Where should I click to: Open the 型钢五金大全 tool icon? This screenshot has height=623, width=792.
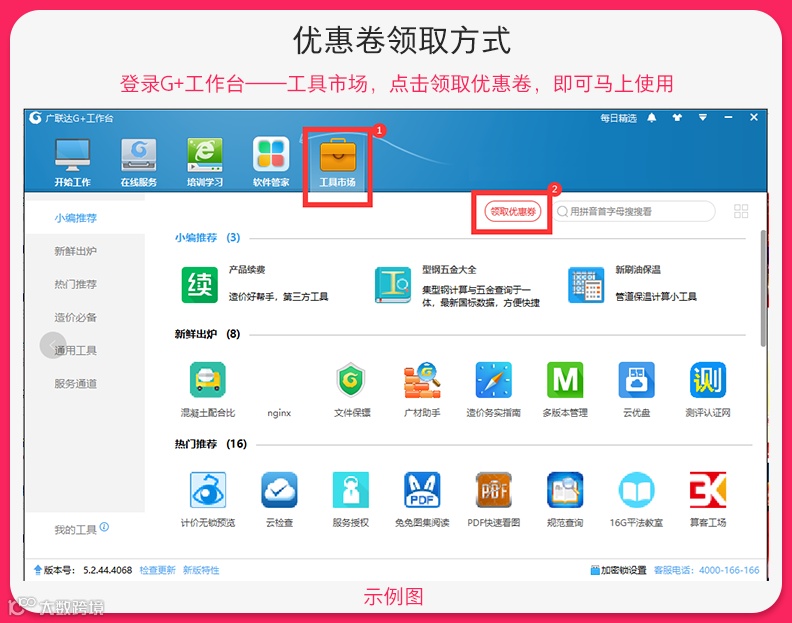[x=392, y=285]
